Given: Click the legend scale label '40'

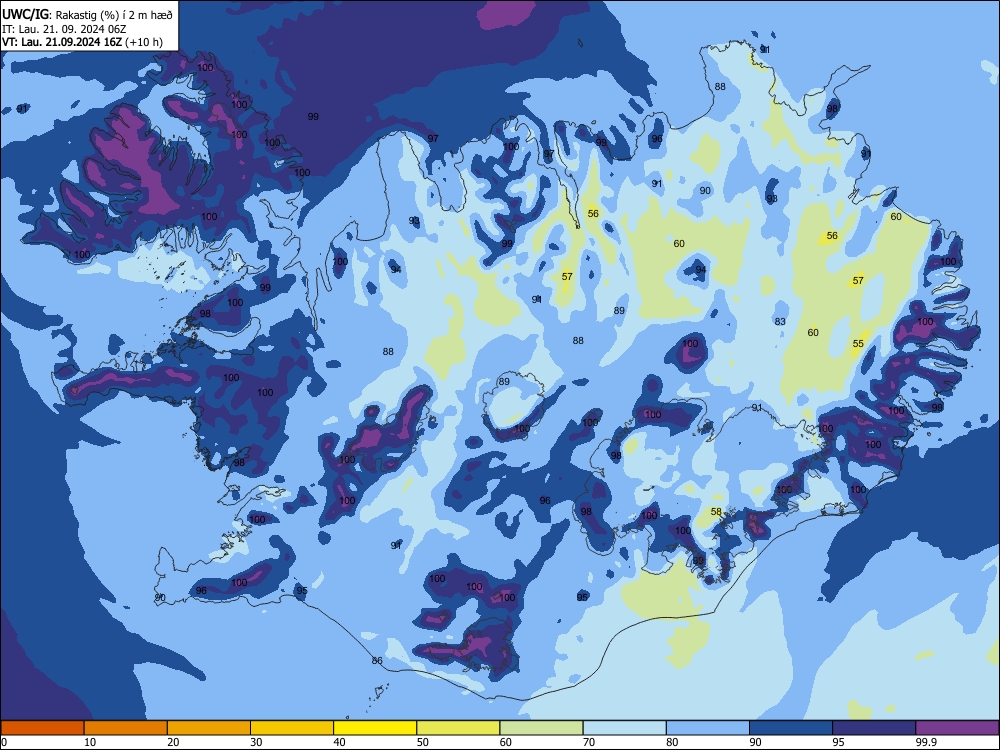Looking at the screenshot, I should point(340,742).
